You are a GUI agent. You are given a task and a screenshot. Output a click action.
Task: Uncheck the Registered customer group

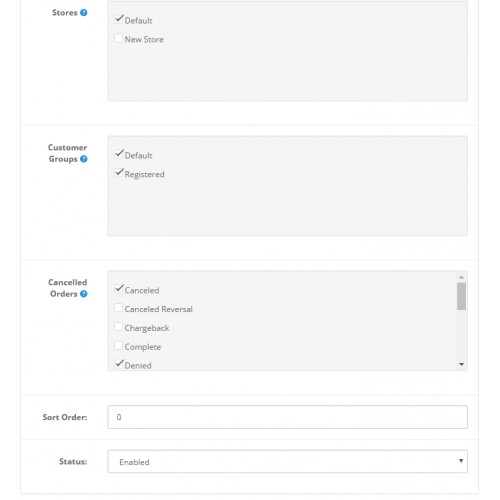coord(118,173)
